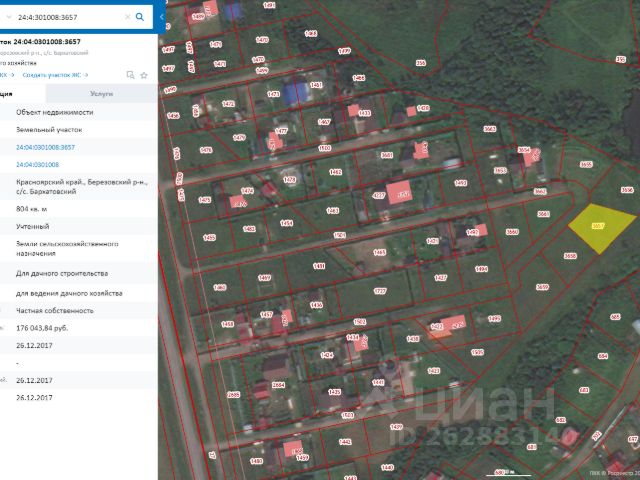Select map parcel labeled 1455
This screenshot has width=640, height=480.
(209, 238)
